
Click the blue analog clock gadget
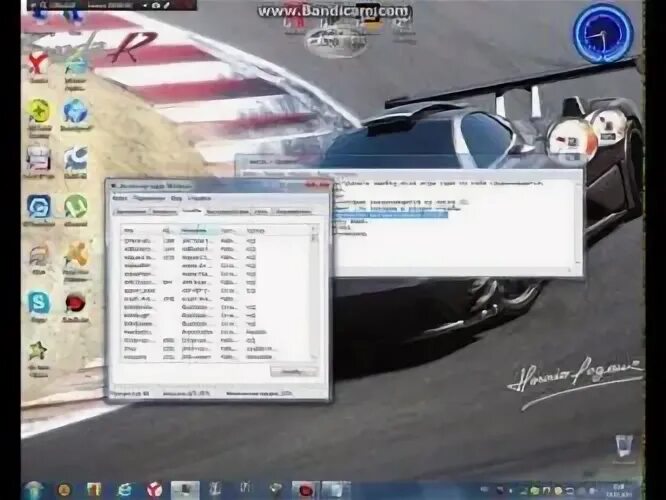pos(603,33)
